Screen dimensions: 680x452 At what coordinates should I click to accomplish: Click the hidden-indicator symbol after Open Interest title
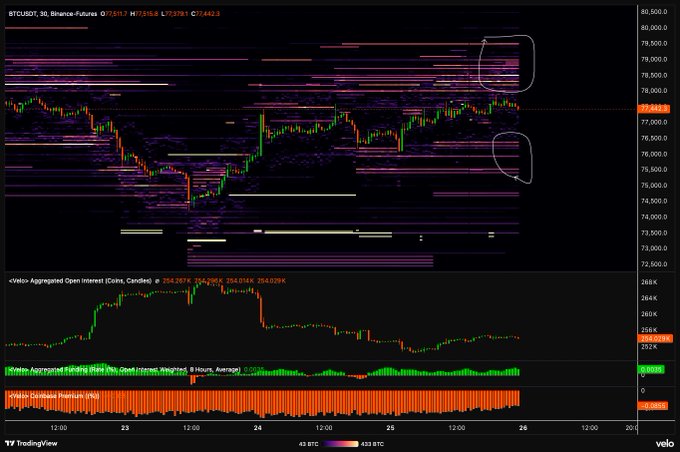(157, 281)
